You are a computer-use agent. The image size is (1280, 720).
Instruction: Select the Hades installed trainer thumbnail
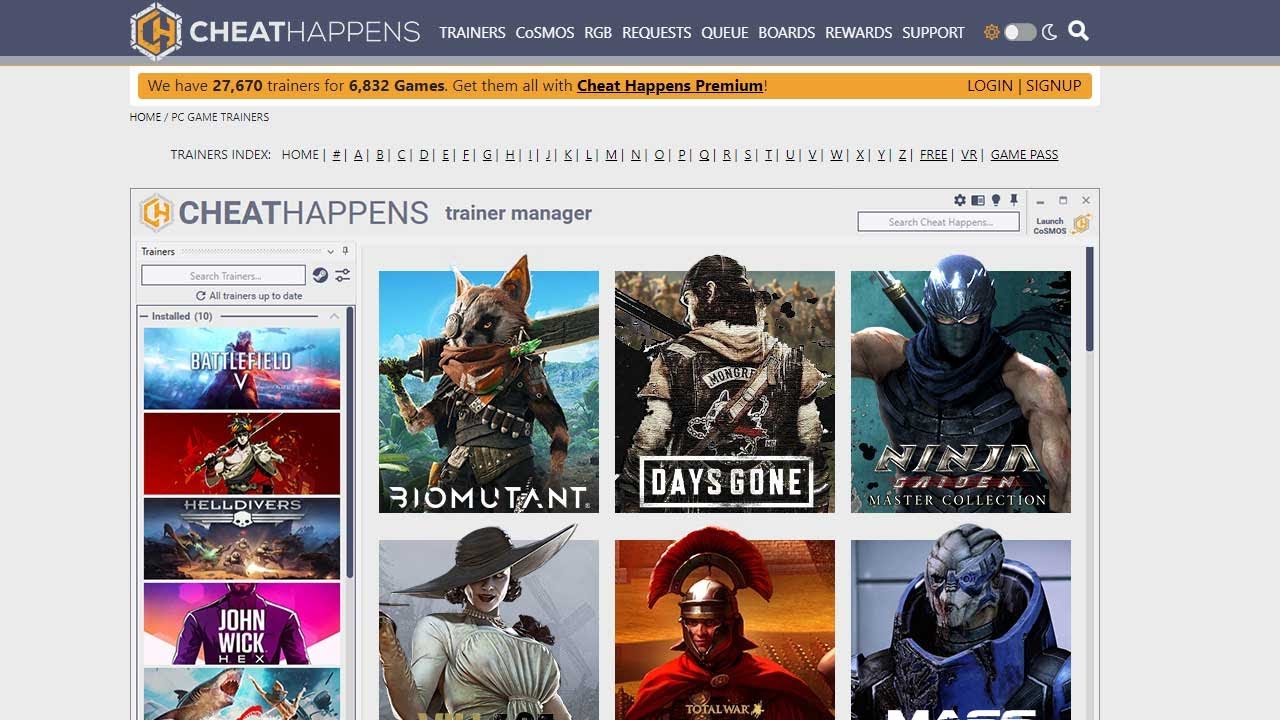(242, 454)
